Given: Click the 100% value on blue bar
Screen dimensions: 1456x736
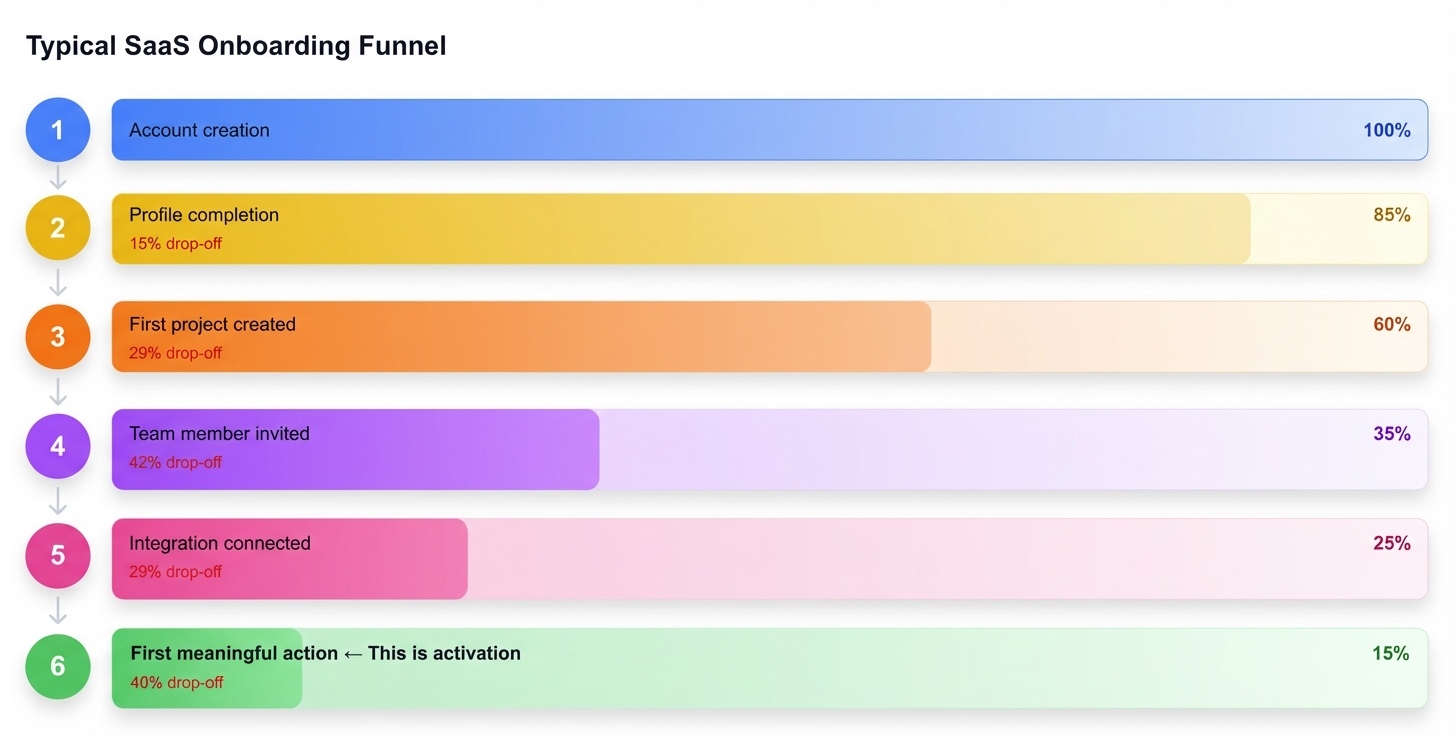Looking at the screenshot, I should pos(1386,130).
